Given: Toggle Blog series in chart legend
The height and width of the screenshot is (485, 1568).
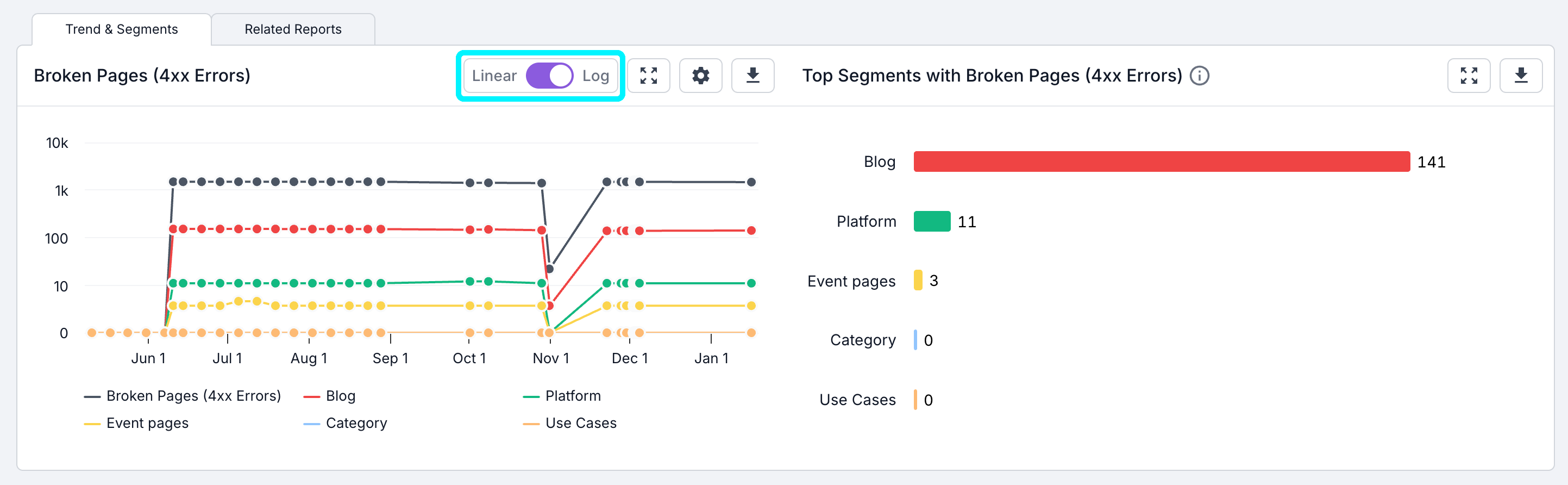Looking at the screenshot, I should pyautogui.click(x=340, y=396).
